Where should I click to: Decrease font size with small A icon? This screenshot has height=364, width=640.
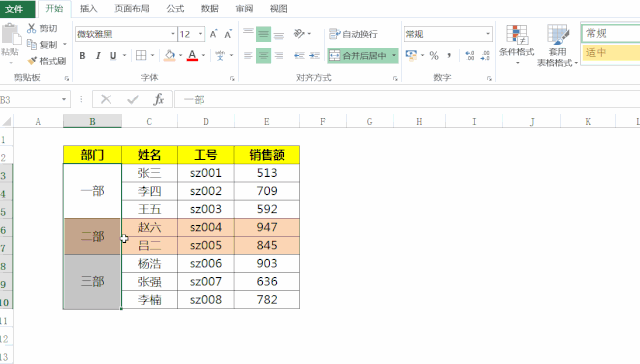[228, 34]
